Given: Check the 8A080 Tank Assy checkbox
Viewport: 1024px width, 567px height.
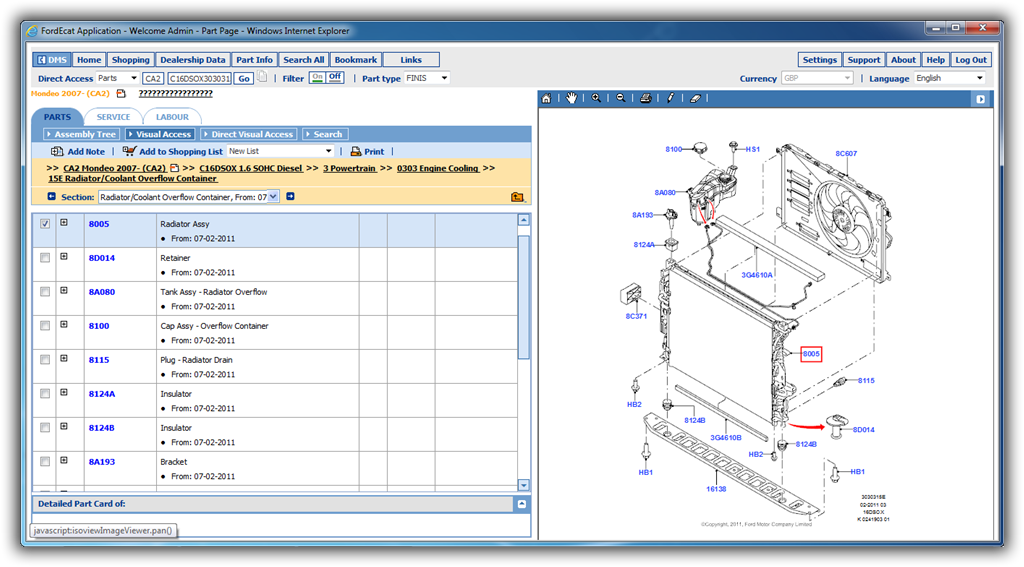Looking at the screenshot, I should pyautogui.click(x=45, y=291).
